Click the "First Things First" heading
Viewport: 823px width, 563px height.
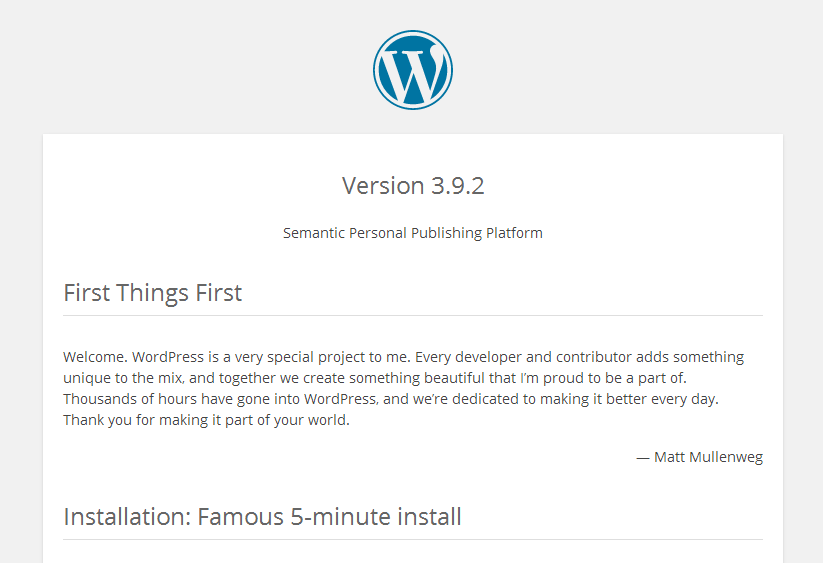click(152, 293)
